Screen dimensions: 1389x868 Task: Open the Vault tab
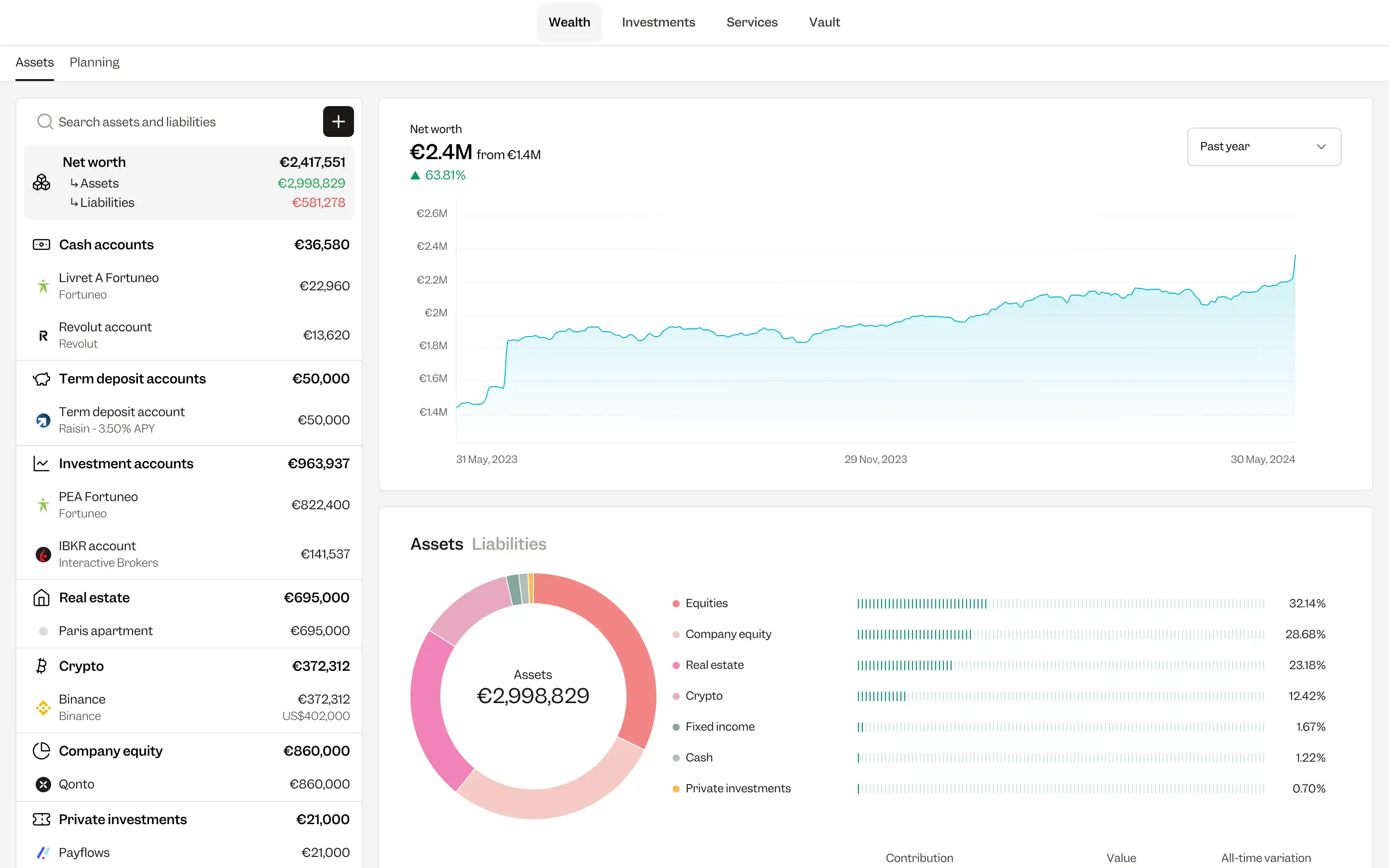click(x=824, y=22)
